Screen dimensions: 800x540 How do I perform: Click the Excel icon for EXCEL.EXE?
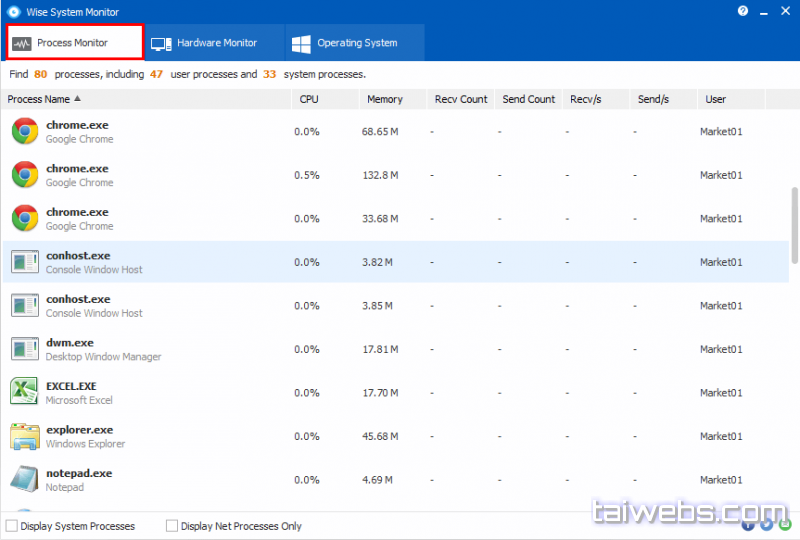point(25,392)
